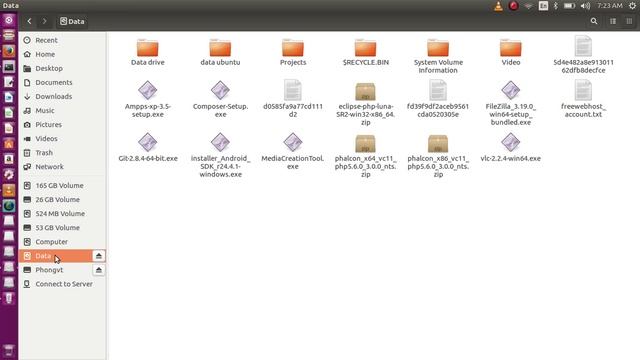Select phalcon_x64_vc11 zip archive
The height and width of the screenshot is (360, 640).
pyautogui.click(x=366, y=155)
